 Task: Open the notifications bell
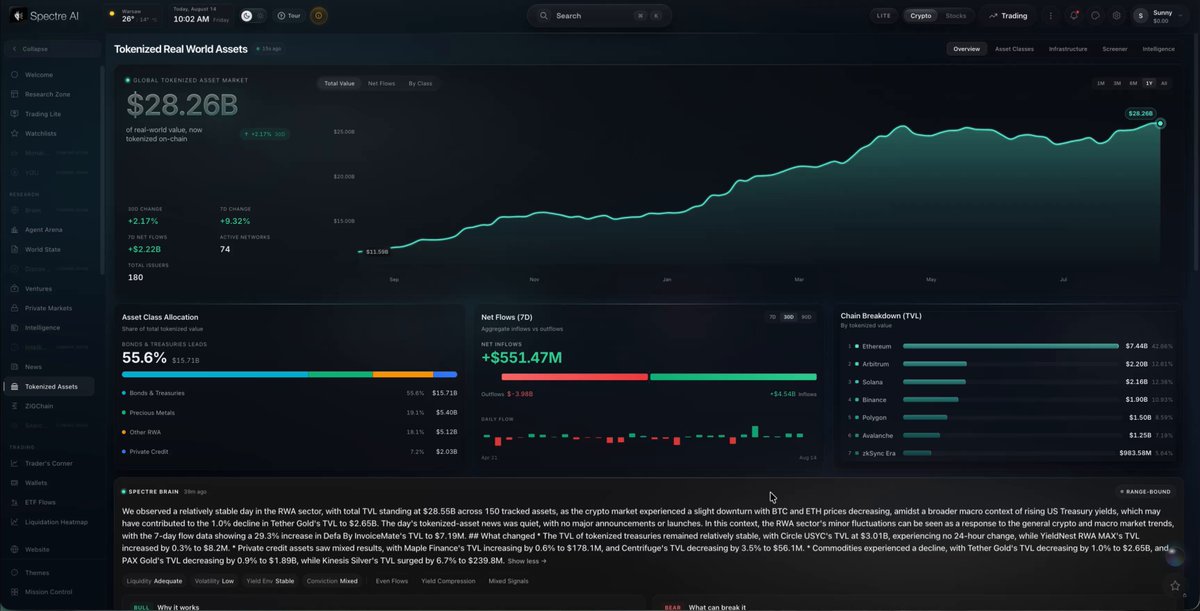click(1074, 16)
